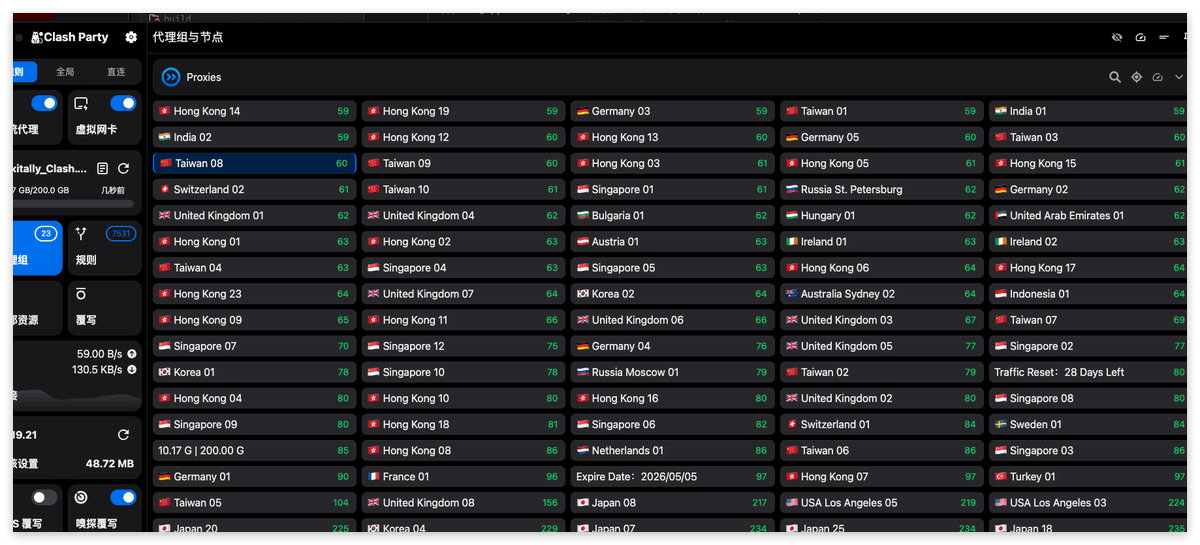Click the Expire Date: 2026/05/05 entry

click(x=672, y=477)
